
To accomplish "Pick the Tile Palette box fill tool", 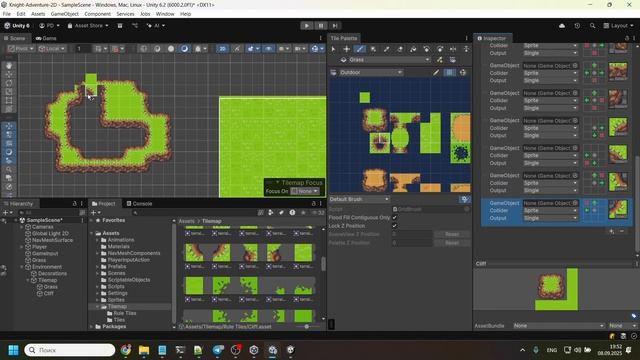I will click(x=373, y=49).
